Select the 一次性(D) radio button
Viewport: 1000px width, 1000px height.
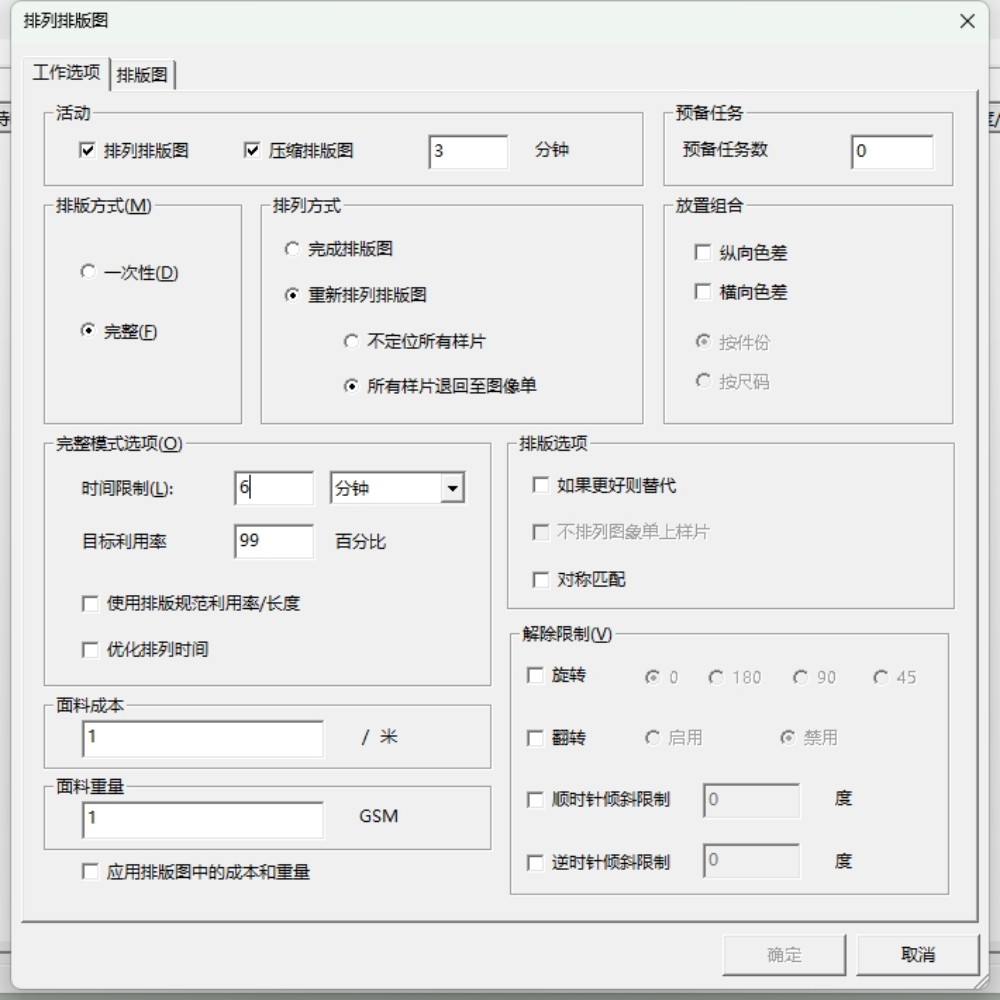click(x=88, y=272)
